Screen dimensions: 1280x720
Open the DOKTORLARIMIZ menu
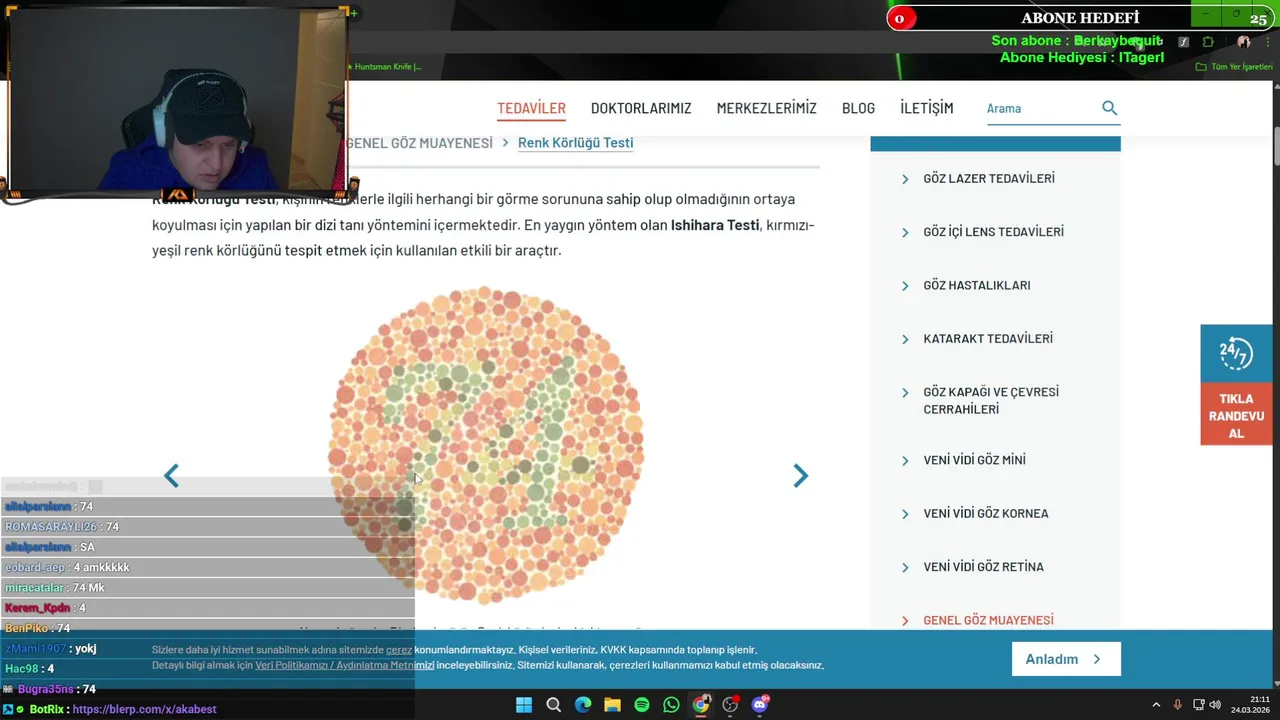[x=641, y=108]
